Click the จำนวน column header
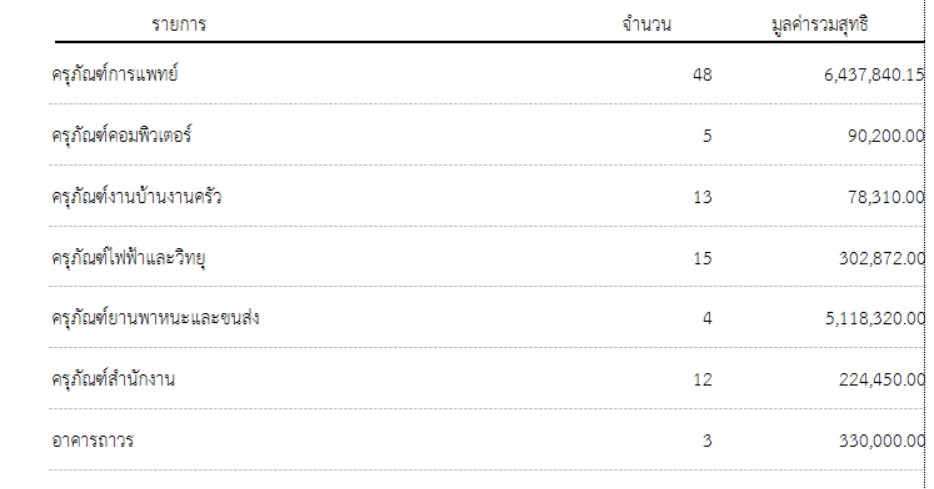The width and height of the screenshot is (934, 489). click(645, 25)
